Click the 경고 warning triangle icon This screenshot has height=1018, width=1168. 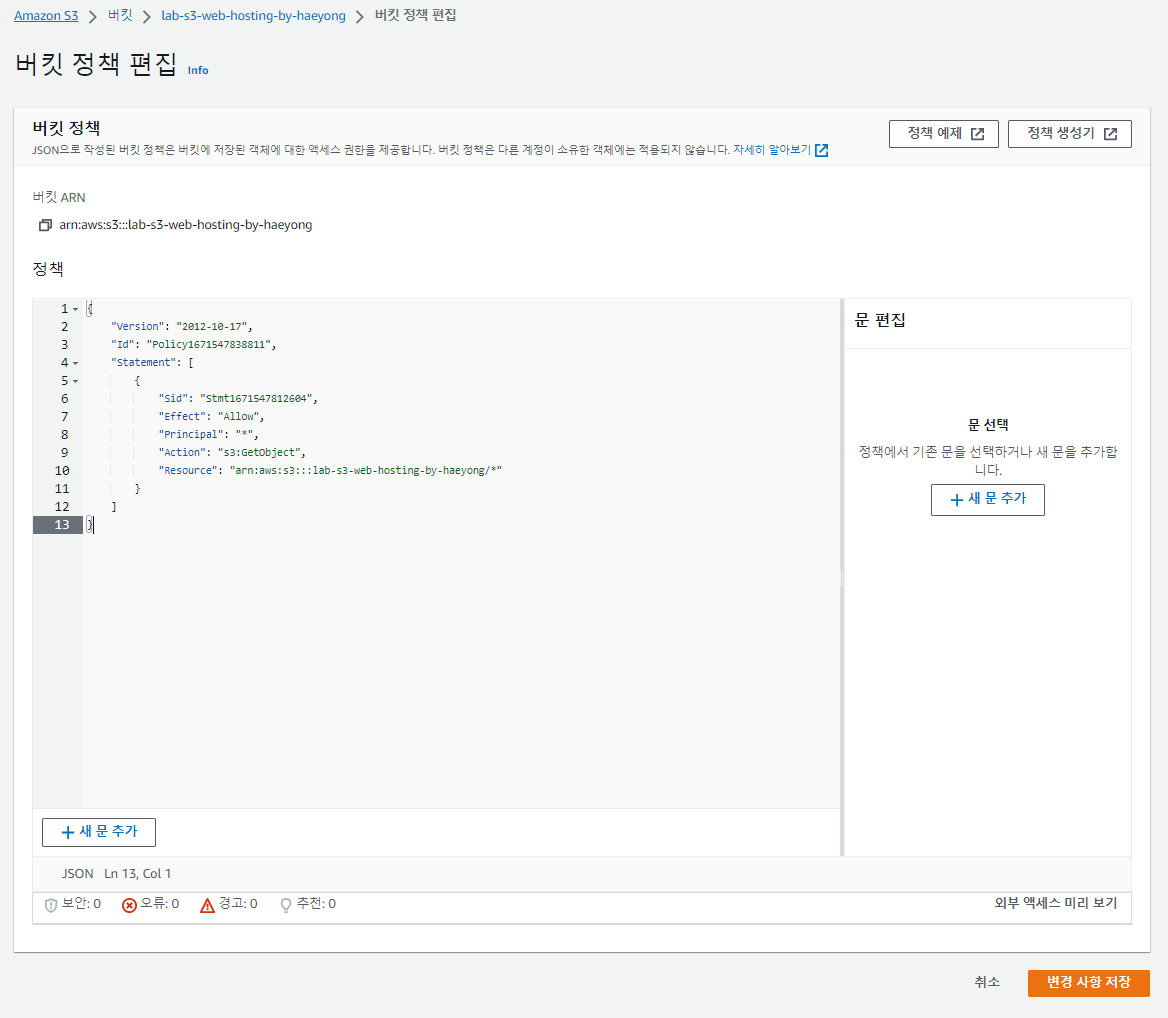pyautogui.click(x=206, y=904)
